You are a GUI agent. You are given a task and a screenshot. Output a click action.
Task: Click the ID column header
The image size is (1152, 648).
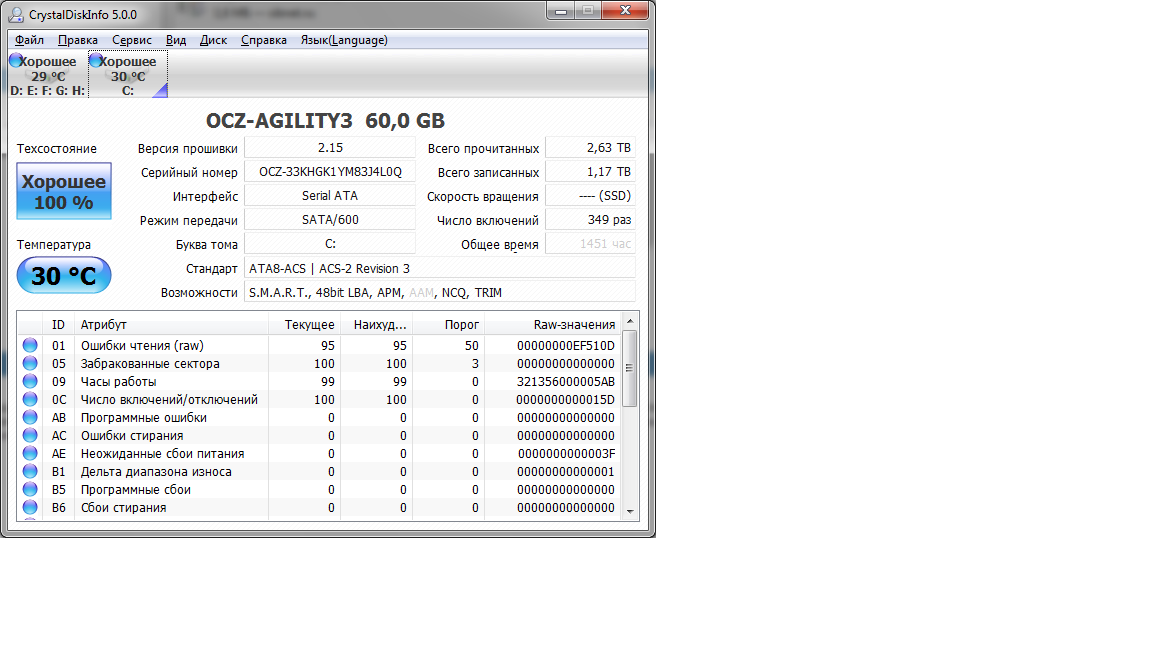[59, 324]
